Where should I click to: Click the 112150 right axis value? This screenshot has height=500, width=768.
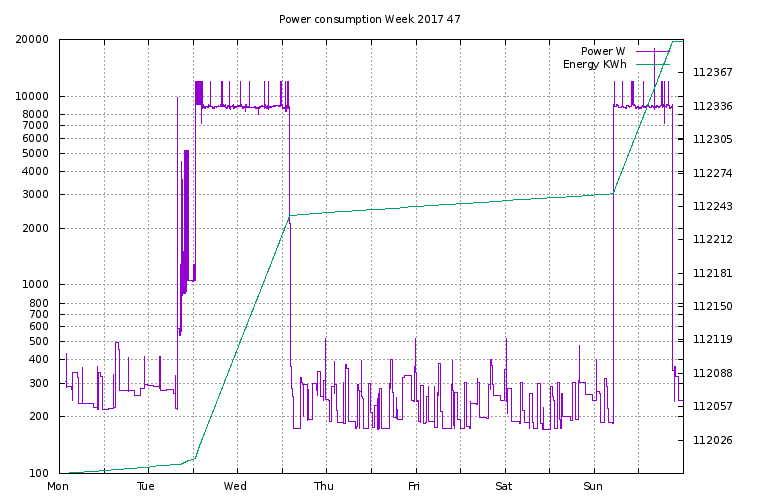point(713,307)
